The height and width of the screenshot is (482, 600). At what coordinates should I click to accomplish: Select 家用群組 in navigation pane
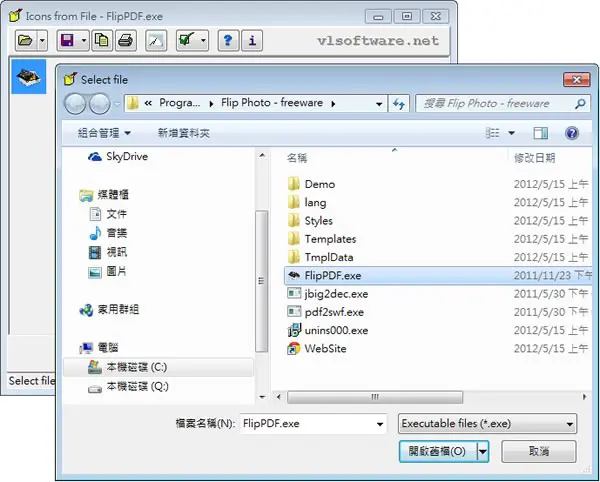109,309
